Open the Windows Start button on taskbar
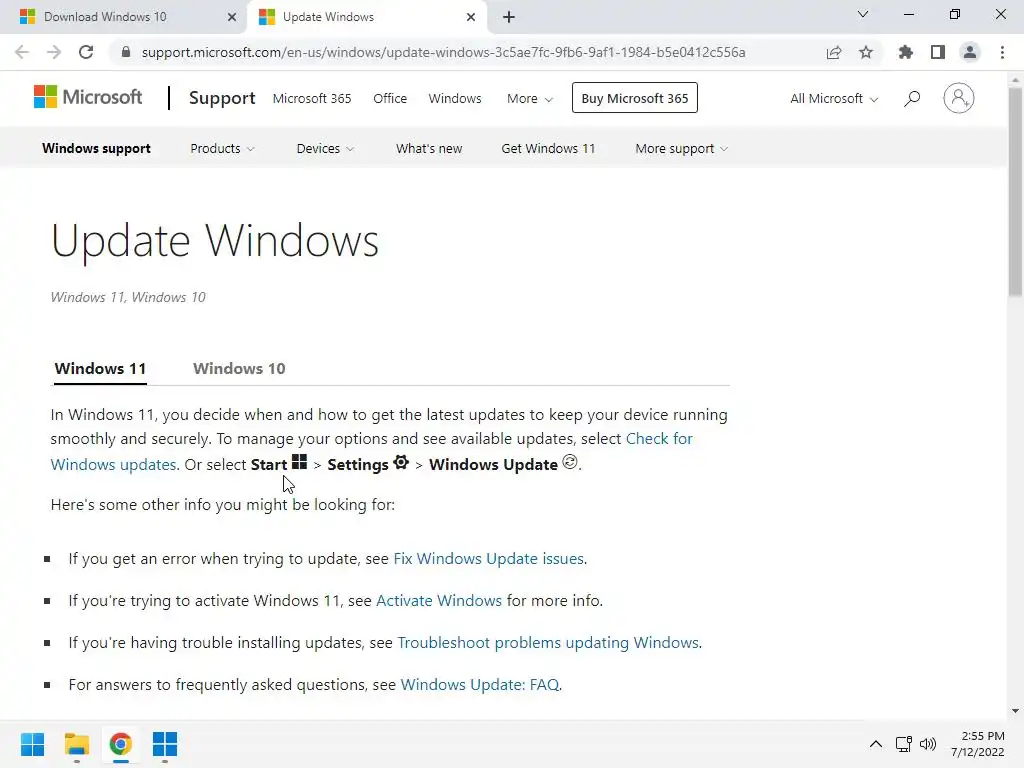Screen dimensions: 1024x768 pyautogui.click(x=32, y=744)
